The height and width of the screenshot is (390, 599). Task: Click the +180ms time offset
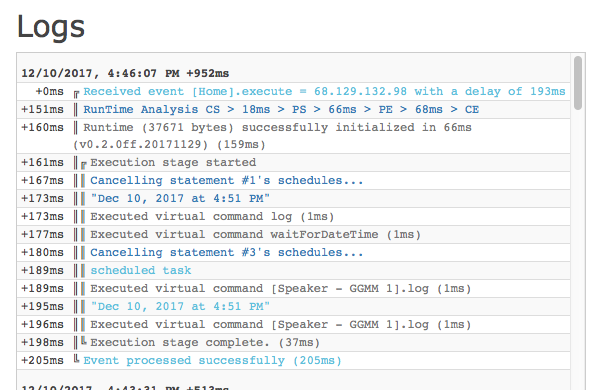click(x=42, y=252)
